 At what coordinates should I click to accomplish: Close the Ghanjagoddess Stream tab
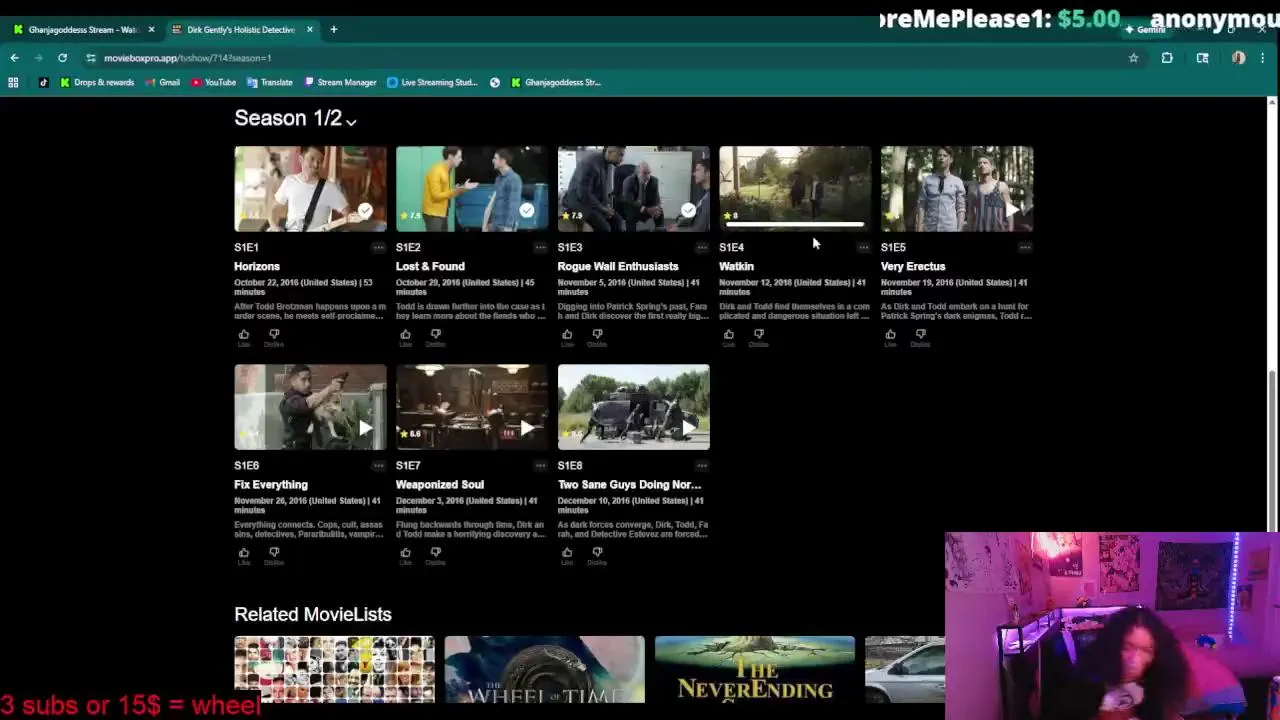click(x=151, y=29)
